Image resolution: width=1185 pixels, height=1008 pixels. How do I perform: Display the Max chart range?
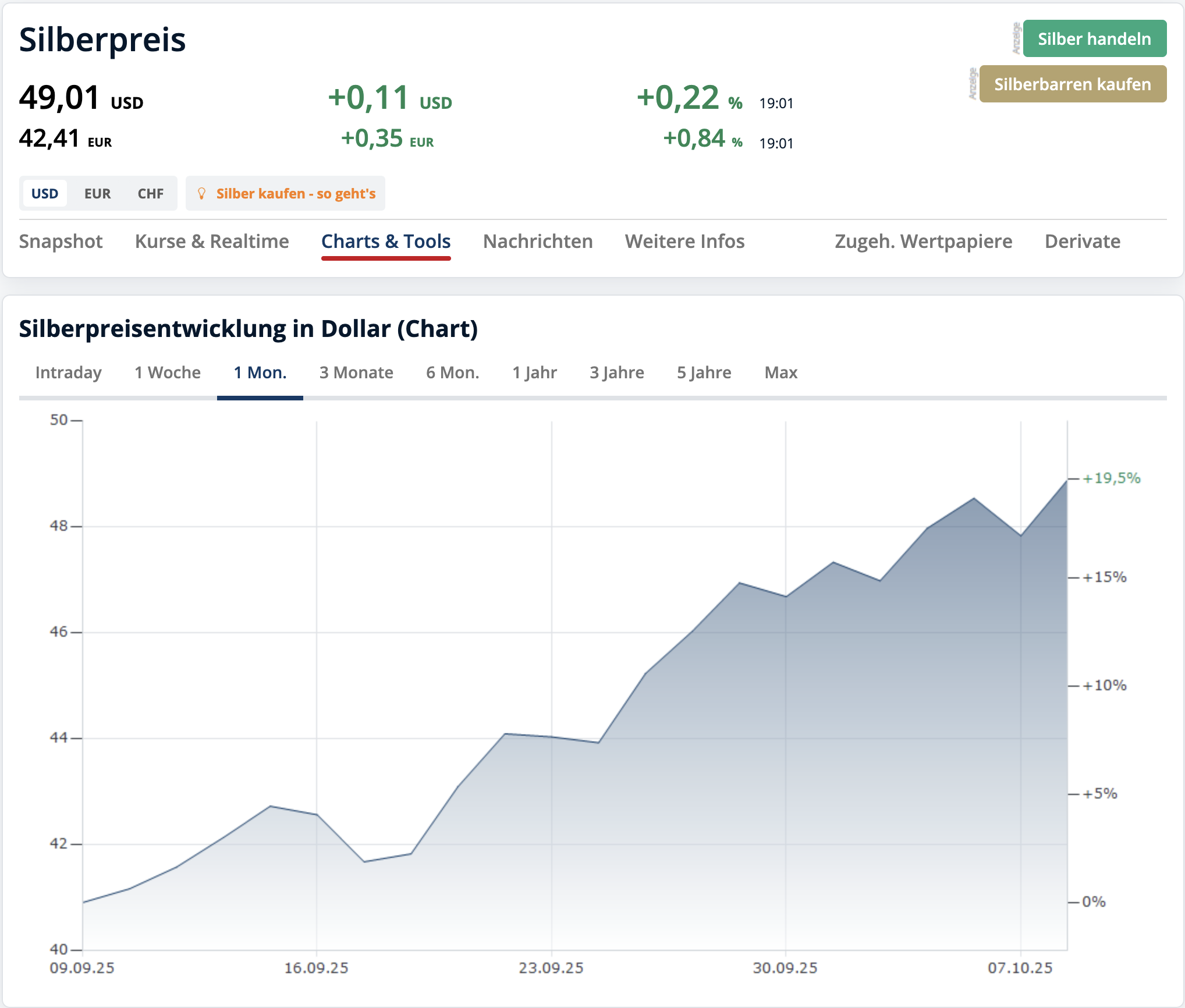click(x=780, y=372)
